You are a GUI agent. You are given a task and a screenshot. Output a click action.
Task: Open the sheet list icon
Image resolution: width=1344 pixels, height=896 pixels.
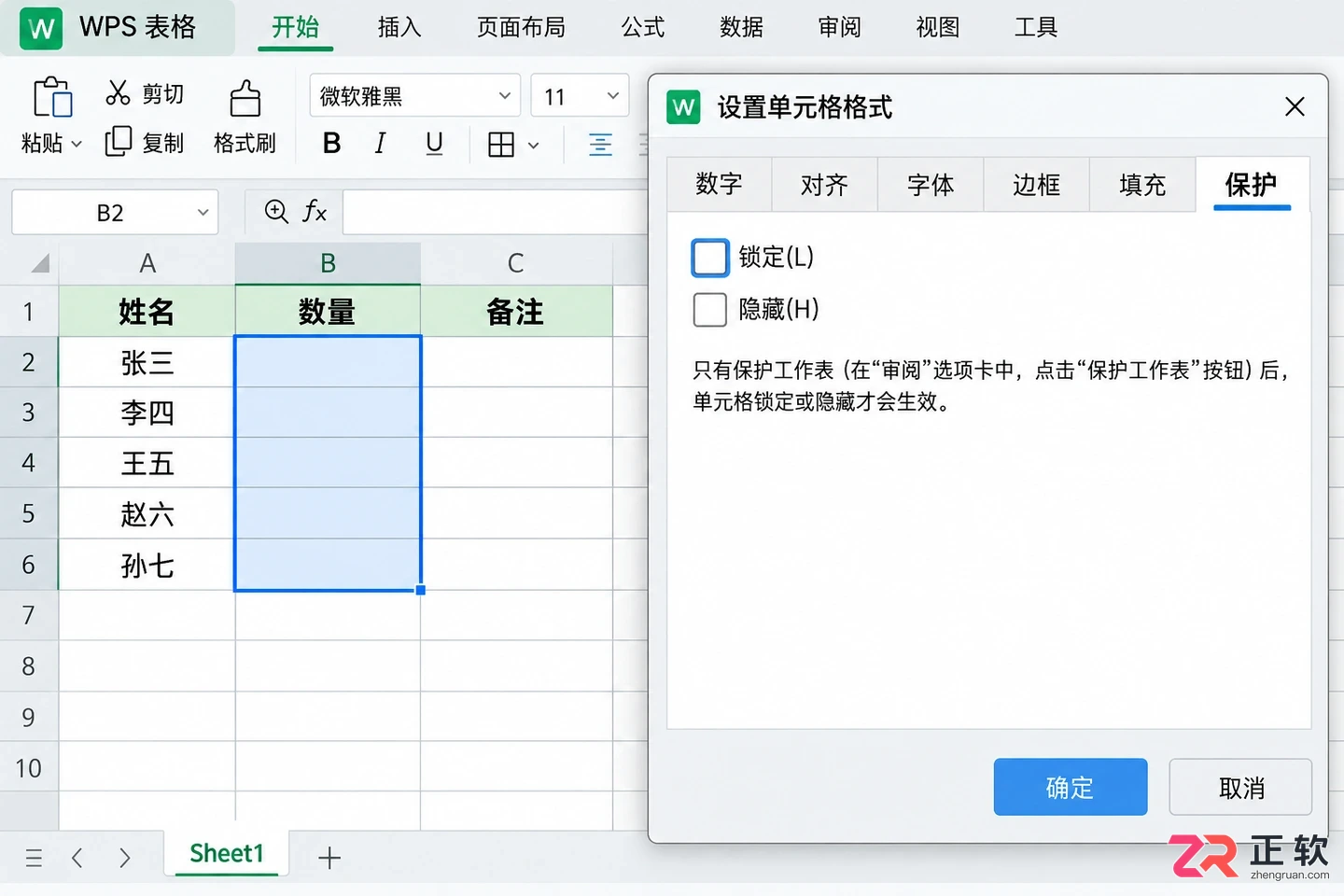click(x=34, y=858)
